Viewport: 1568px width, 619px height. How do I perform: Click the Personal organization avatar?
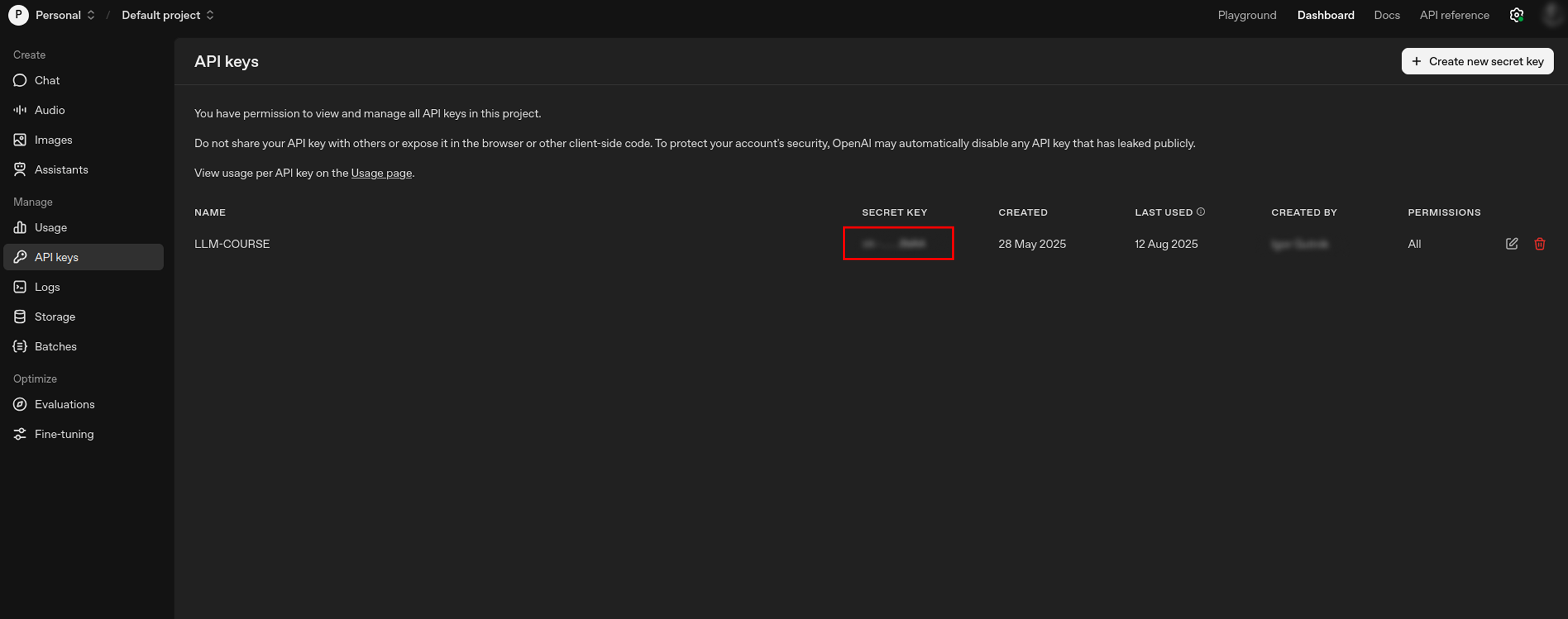pos(18,15)
